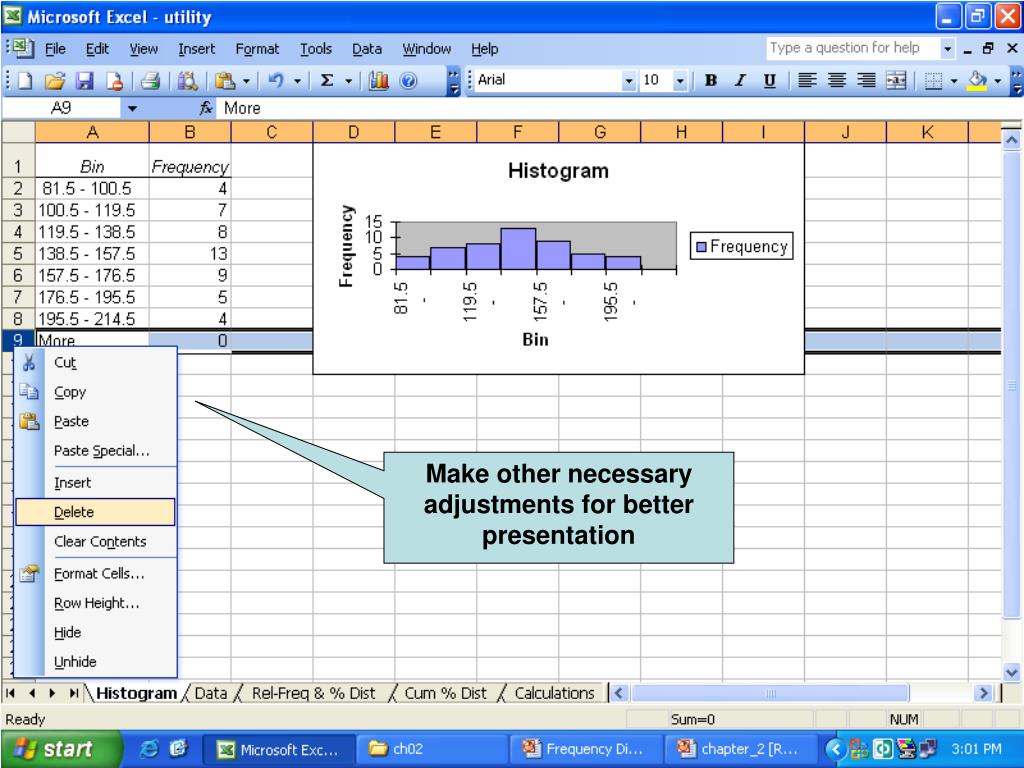This screenshot has height=768, width=1024.
Task: Toggle Underline formatting
Action: pyautogui.click(x=770, y=80)
